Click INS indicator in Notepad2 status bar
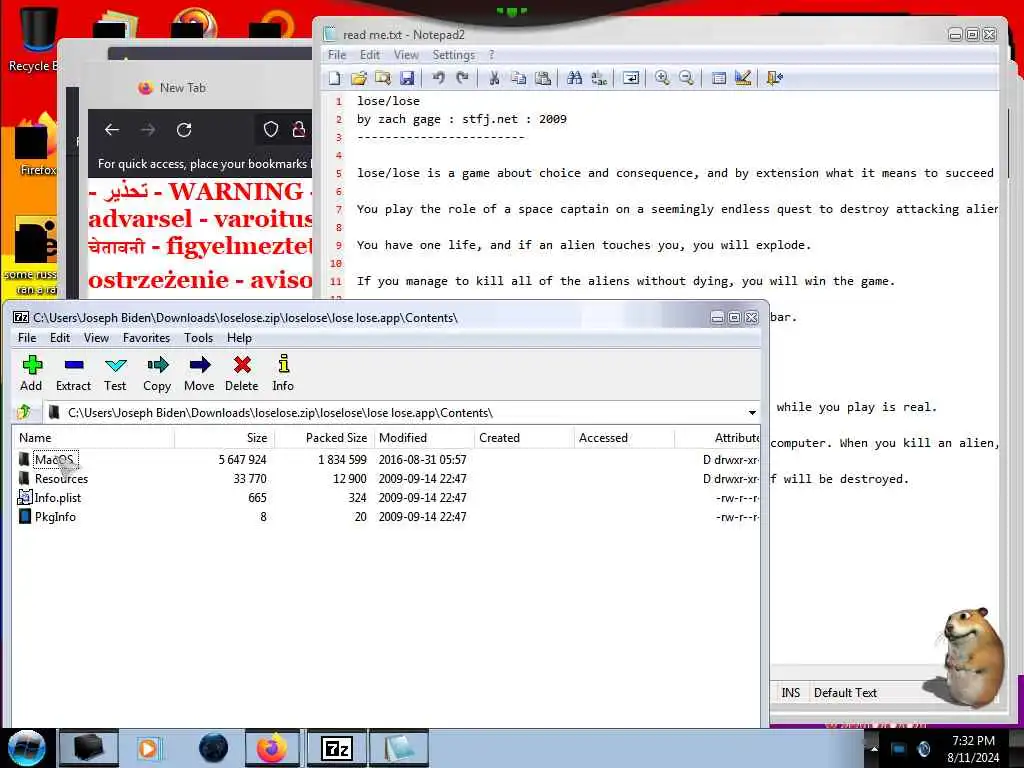The image size is (1024, 768). click(790, 693)
